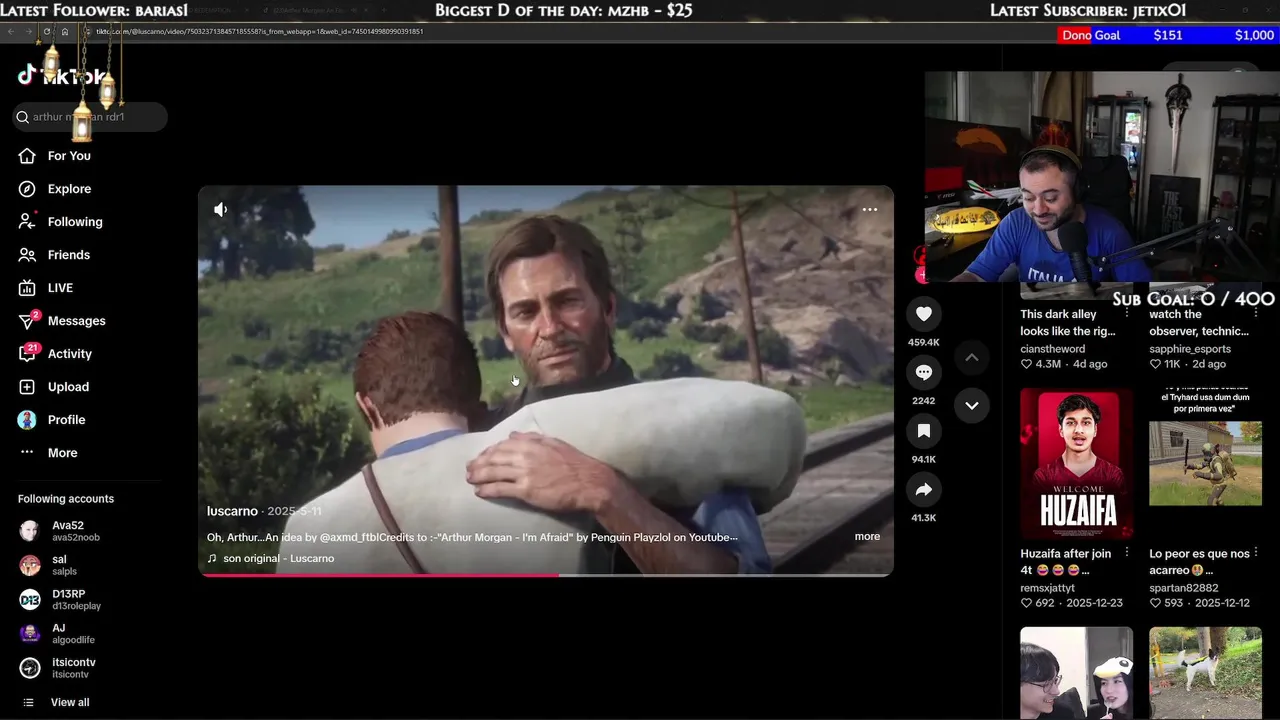Open the AJ algoodlife account
1280x720 pixels.
[73, 633]
